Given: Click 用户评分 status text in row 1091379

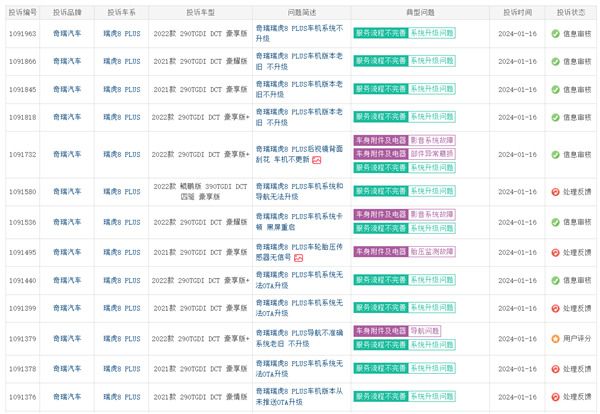Looking at the screenshot, I should (x=577, y=339).
